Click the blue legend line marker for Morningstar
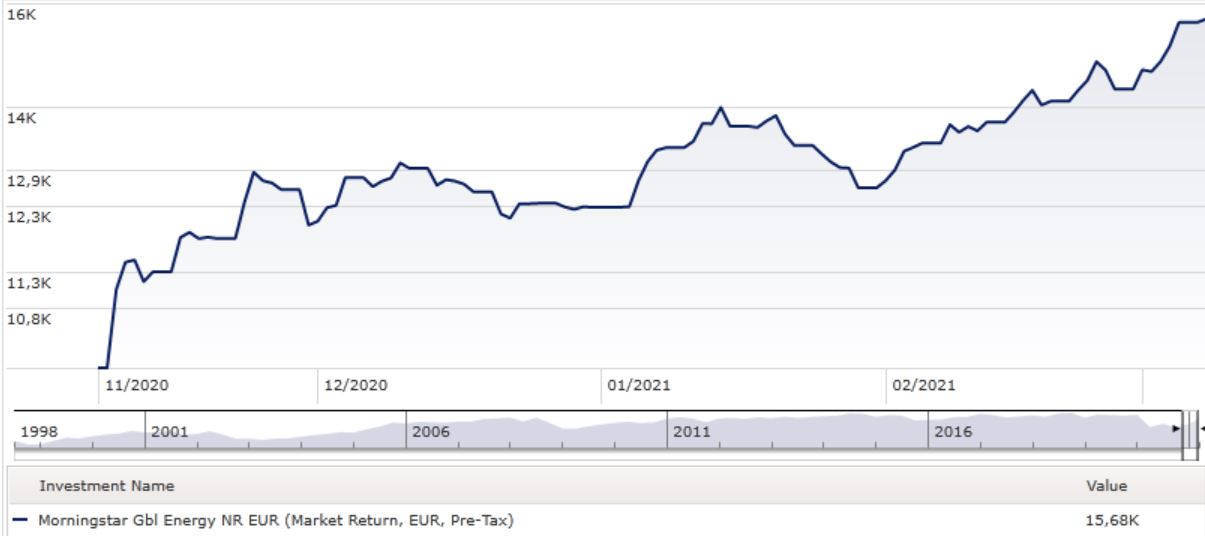 (x=21, y=519)
